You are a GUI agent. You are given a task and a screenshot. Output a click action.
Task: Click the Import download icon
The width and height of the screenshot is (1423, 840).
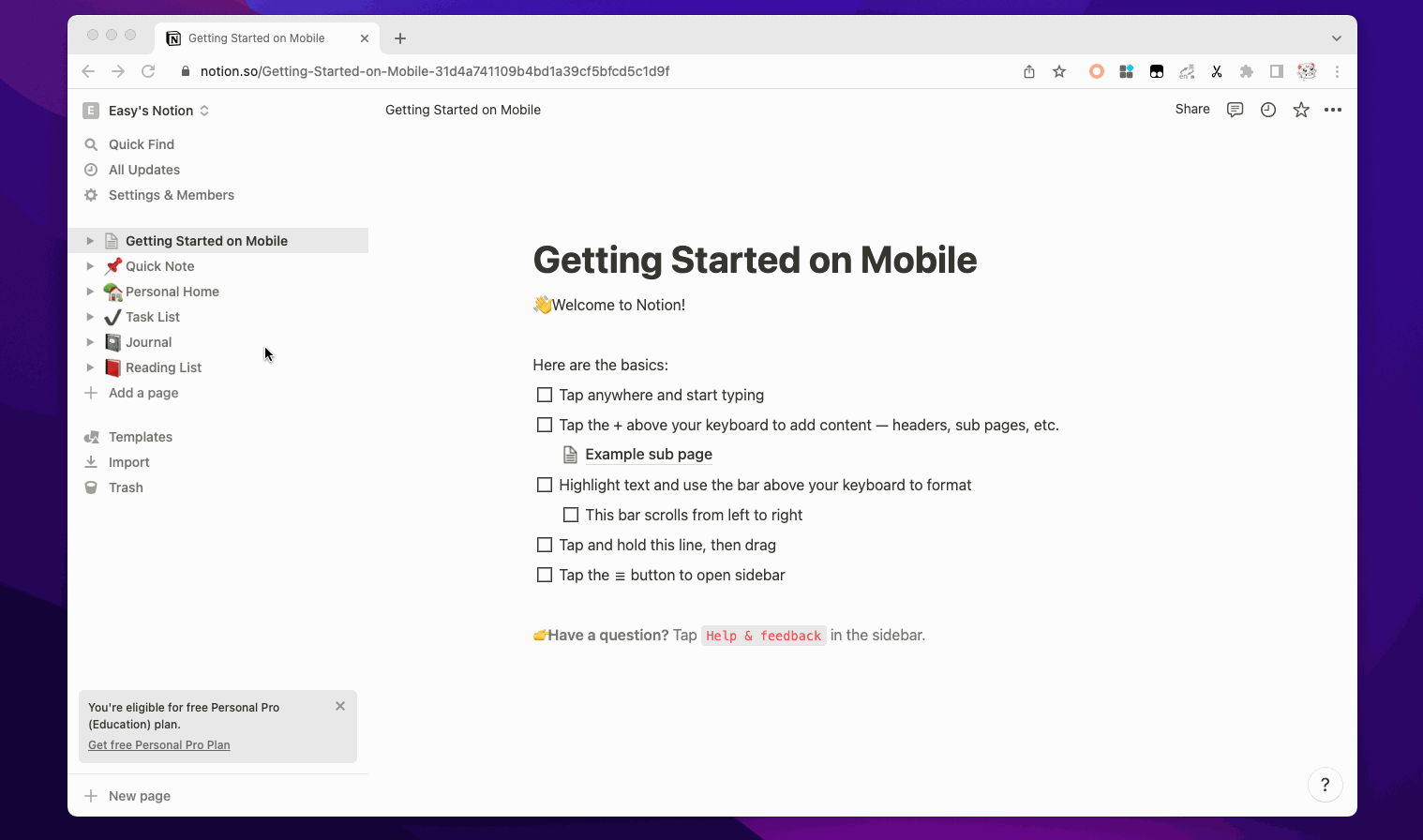tap(91, 462)
